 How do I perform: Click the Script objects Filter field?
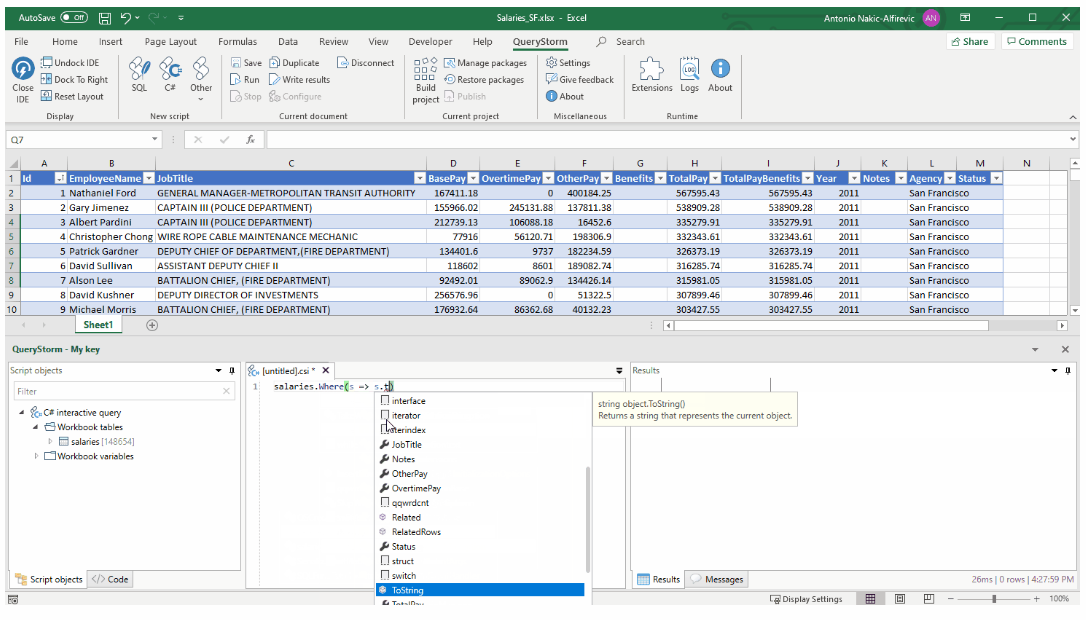click(x=123, y=391)
